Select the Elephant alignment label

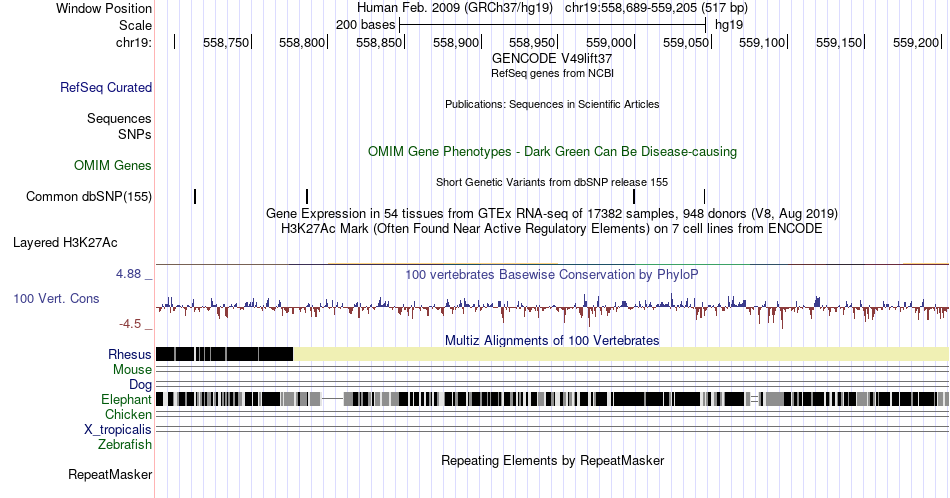(126, 399)
